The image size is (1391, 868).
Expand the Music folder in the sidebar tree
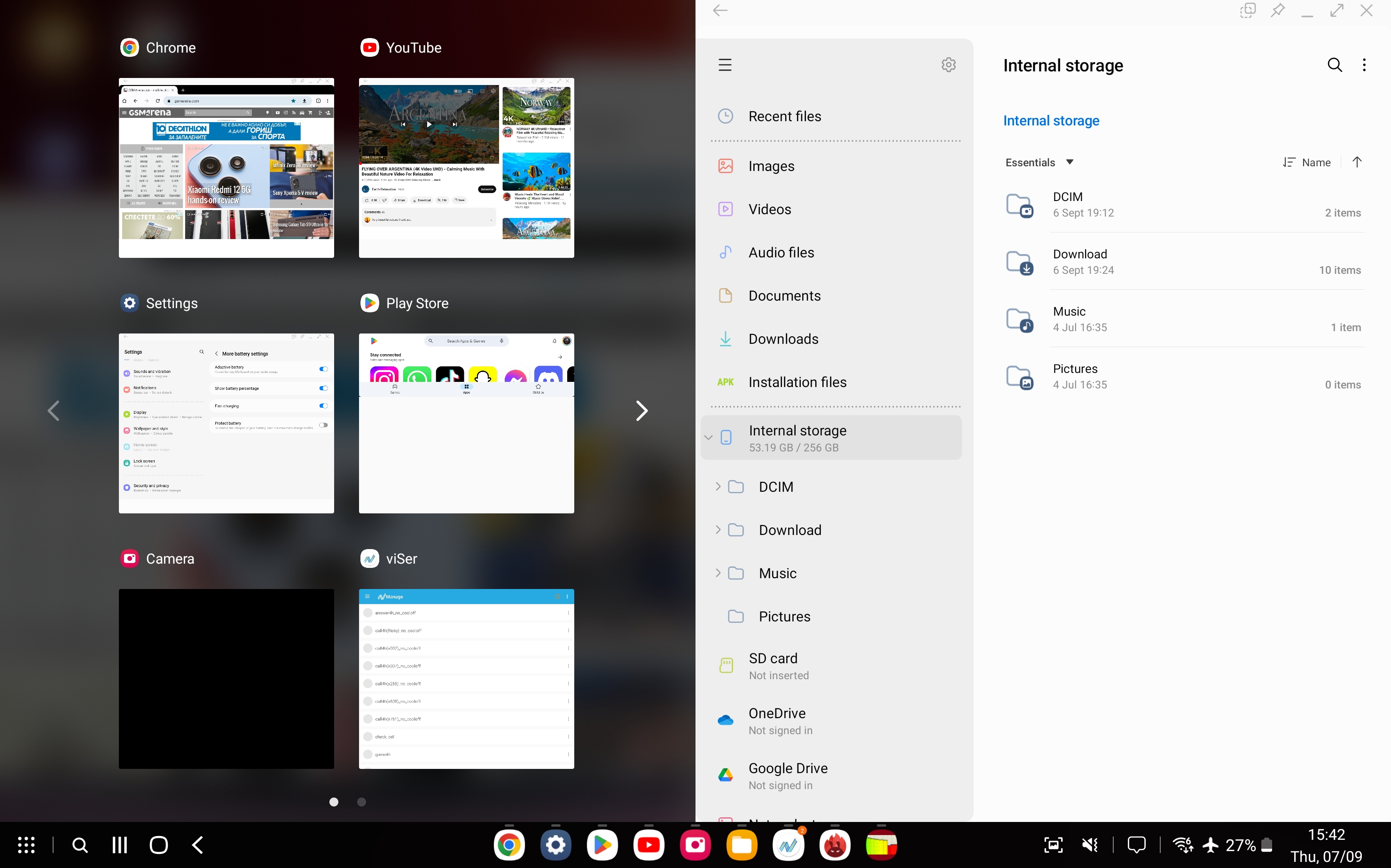717,573
